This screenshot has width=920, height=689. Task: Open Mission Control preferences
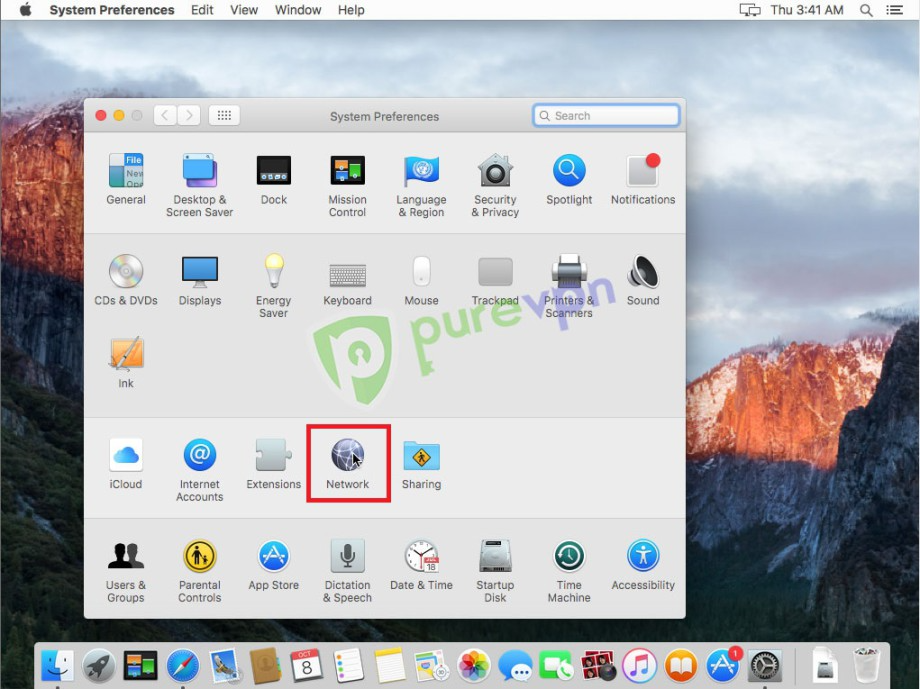point(347,185)
